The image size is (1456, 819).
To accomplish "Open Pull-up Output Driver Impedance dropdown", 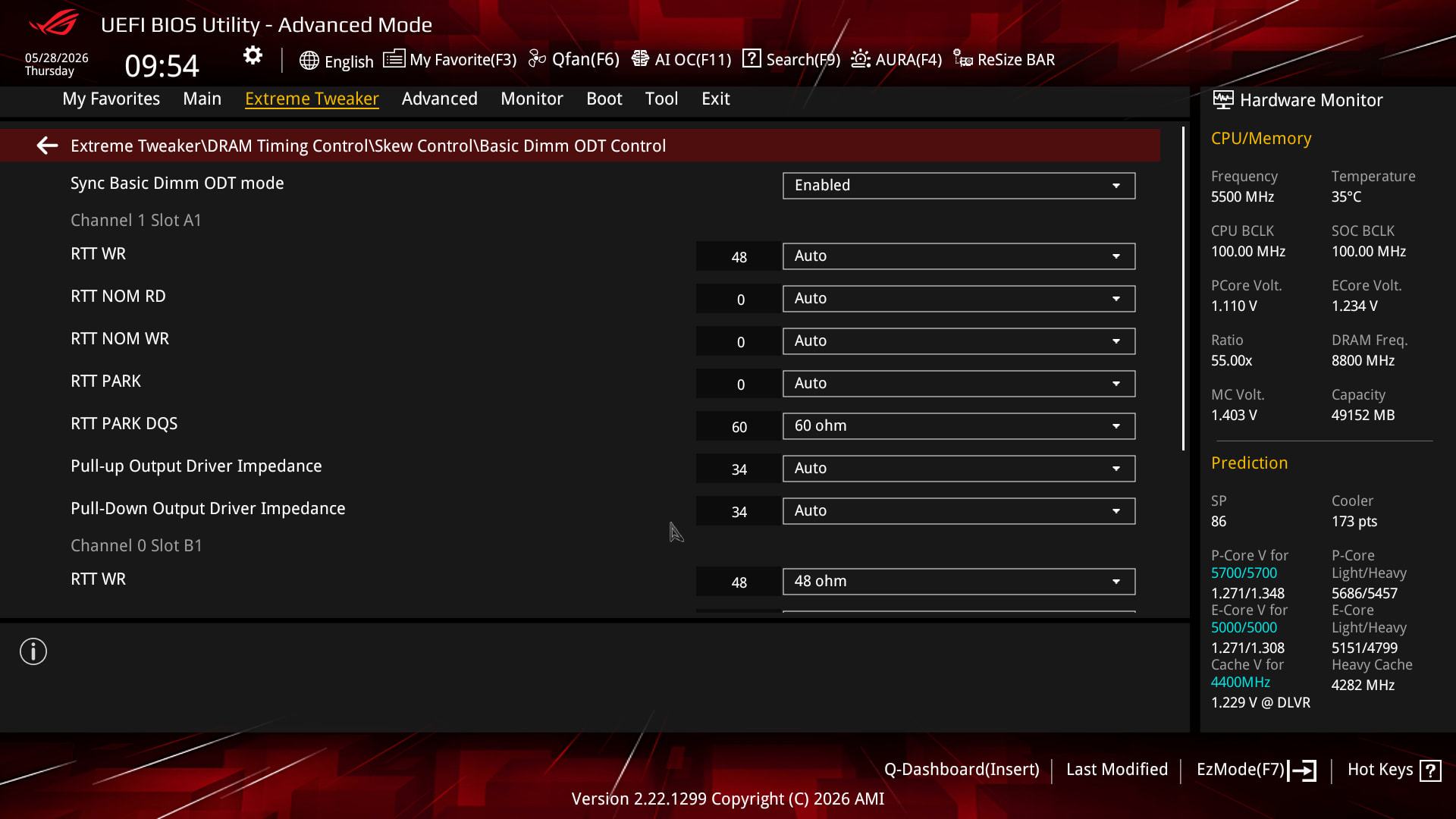I will point(959,469).
